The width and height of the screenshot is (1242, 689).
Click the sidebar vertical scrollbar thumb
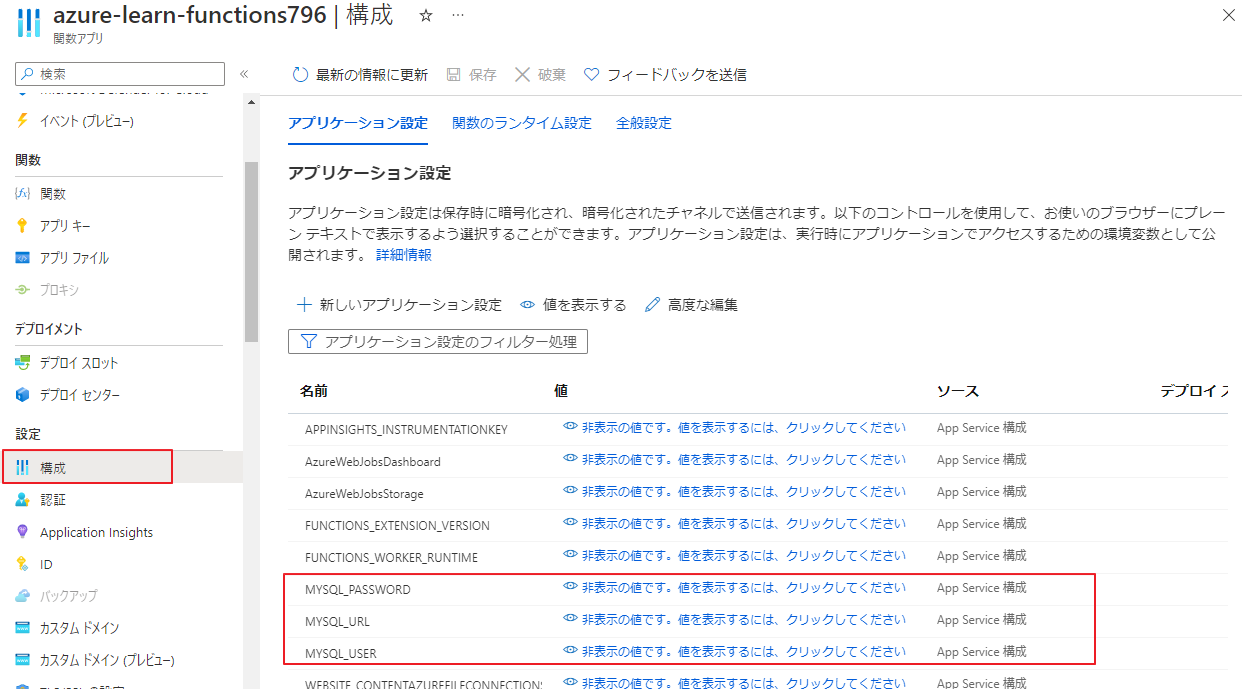tap(251, 251)
